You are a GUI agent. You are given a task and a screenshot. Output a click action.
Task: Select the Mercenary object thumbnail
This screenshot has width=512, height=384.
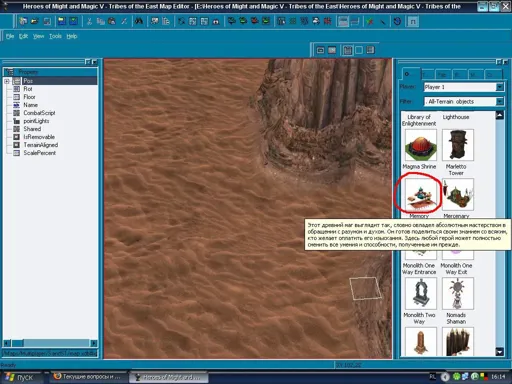457,195
